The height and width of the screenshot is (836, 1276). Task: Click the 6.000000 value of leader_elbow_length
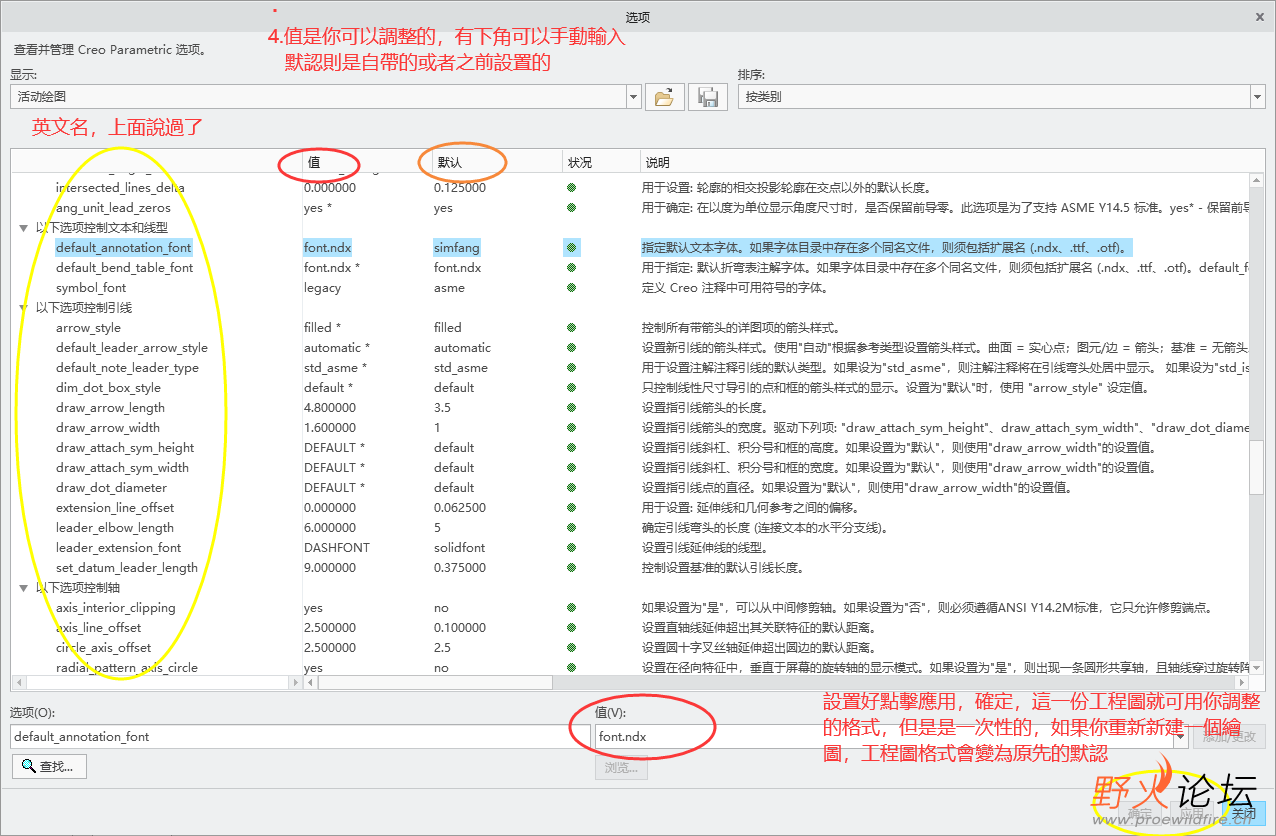(x=330, y=528)
